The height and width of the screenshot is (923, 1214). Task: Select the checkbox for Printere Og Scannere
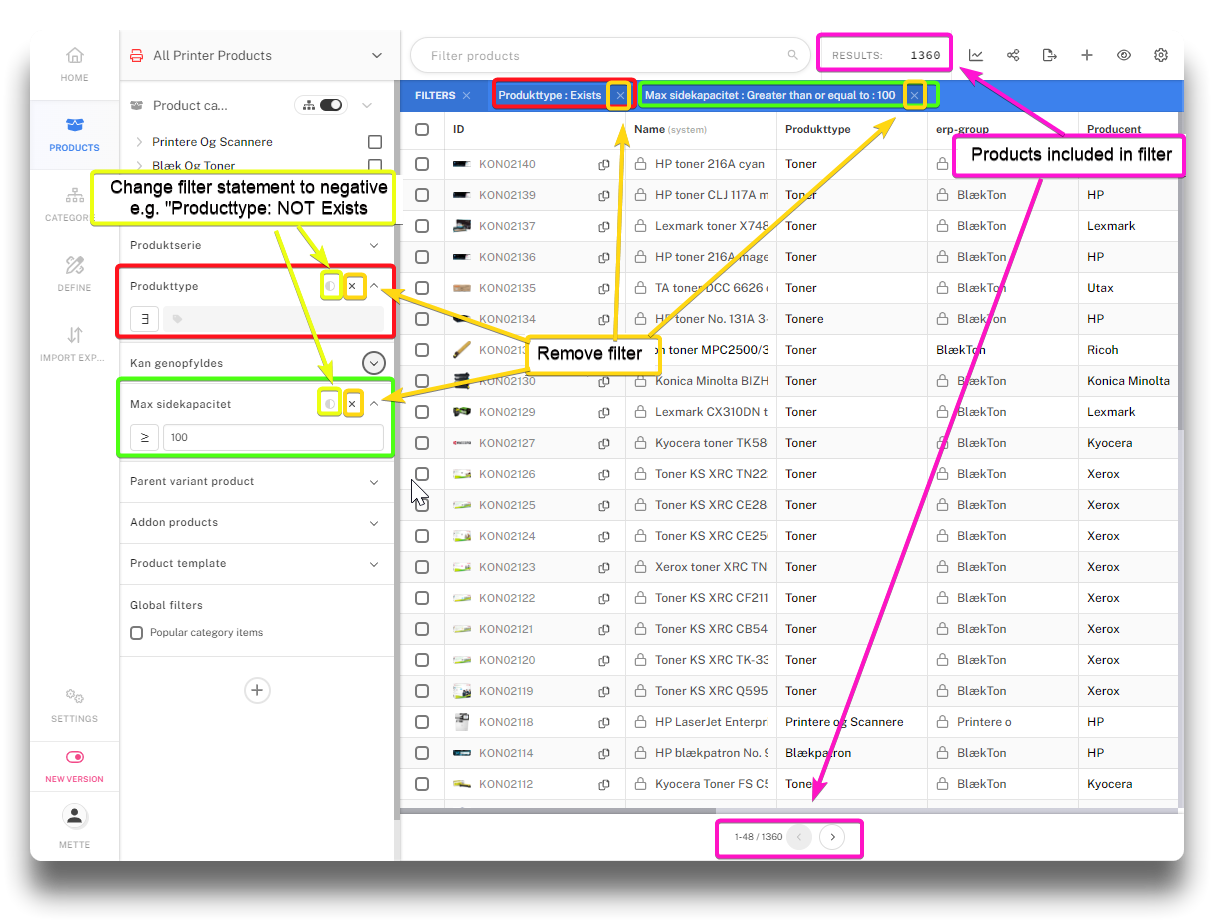[x=375, y=142]
